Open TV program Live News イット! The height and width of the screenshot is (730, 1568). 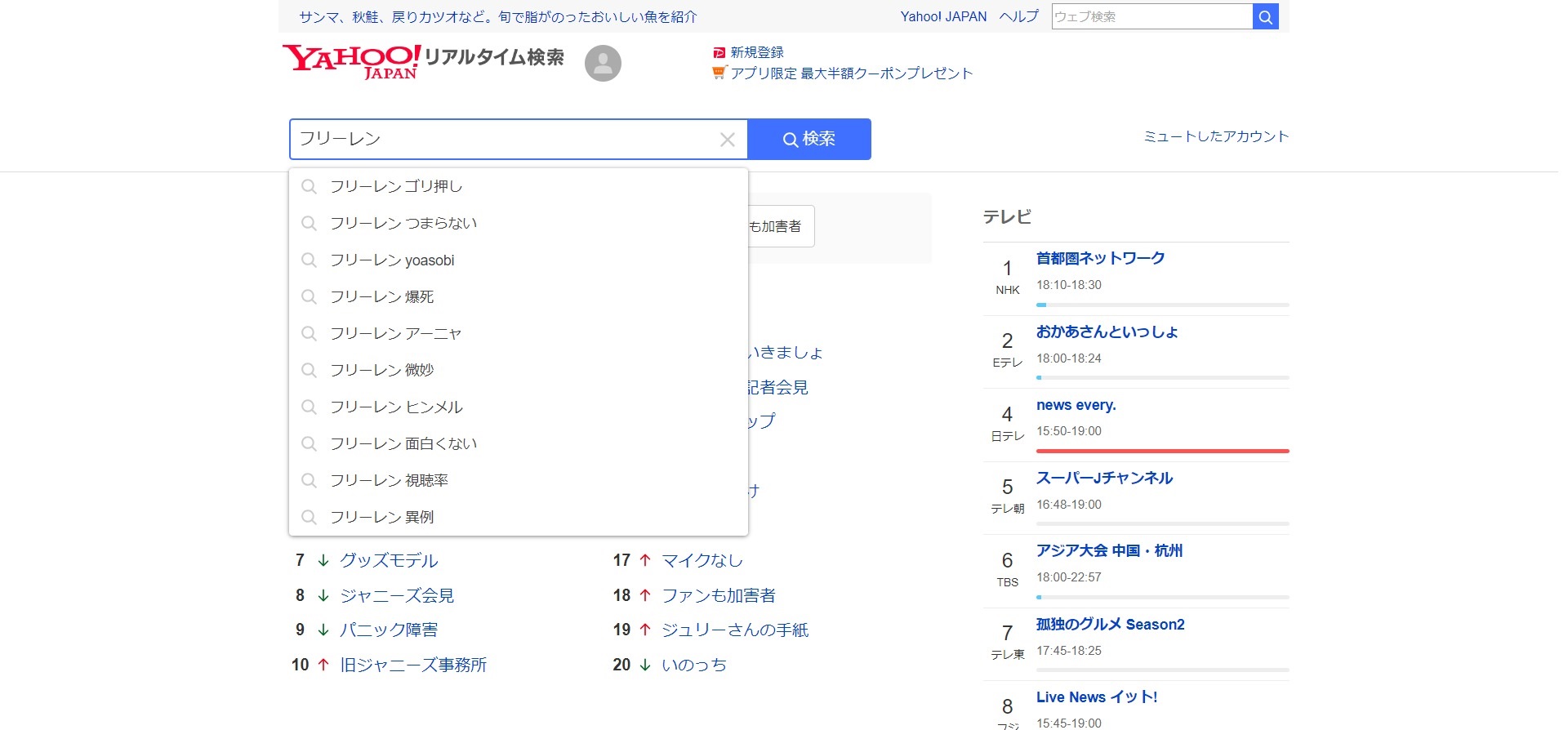click(x=1097, y=697)
